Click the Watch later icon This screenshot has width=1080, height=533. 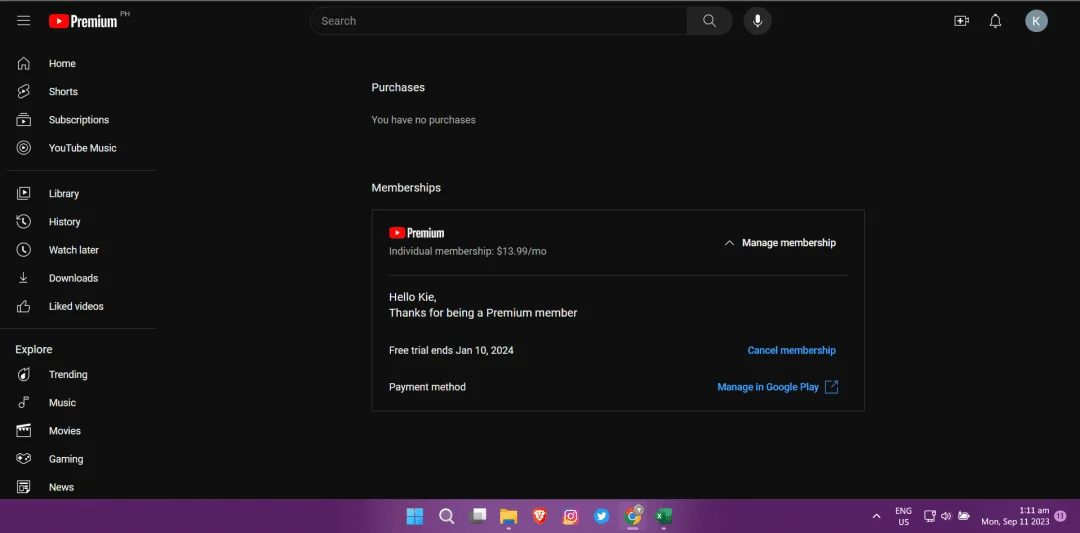tap(23, 250)
